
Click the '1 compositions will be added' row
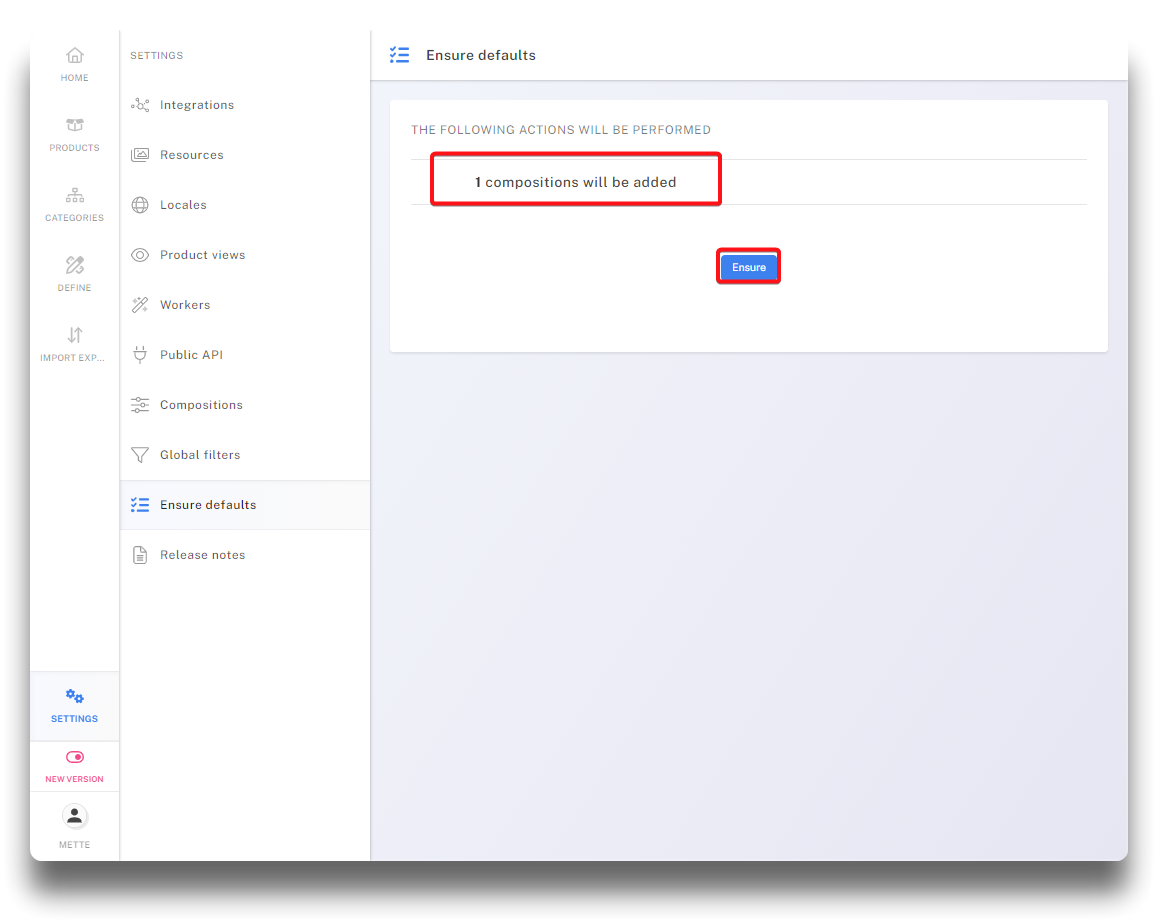coord(576,182)
